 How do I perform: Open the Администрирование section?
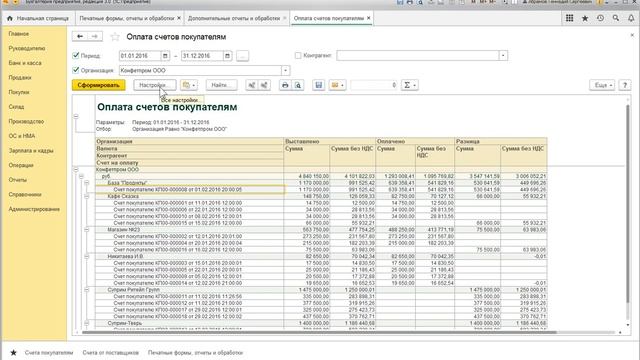click(34, 209)
